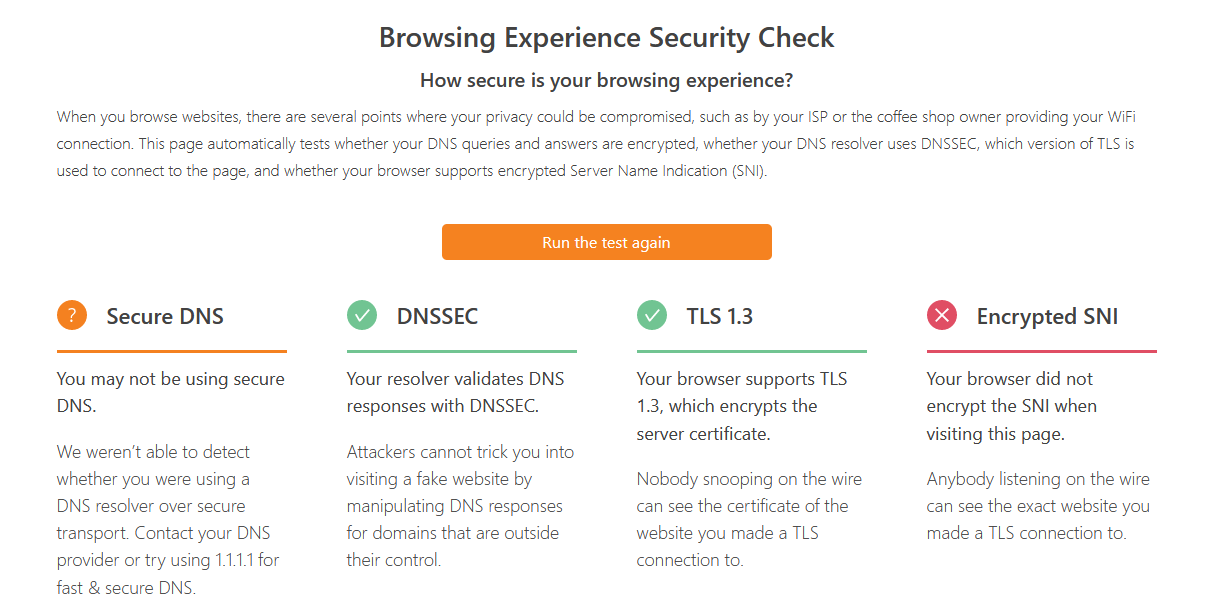The image size is (1229, 601).
Task: Click the paragraph recommending 1.1.1.1 for secure DNS
Action: [165, 520]
